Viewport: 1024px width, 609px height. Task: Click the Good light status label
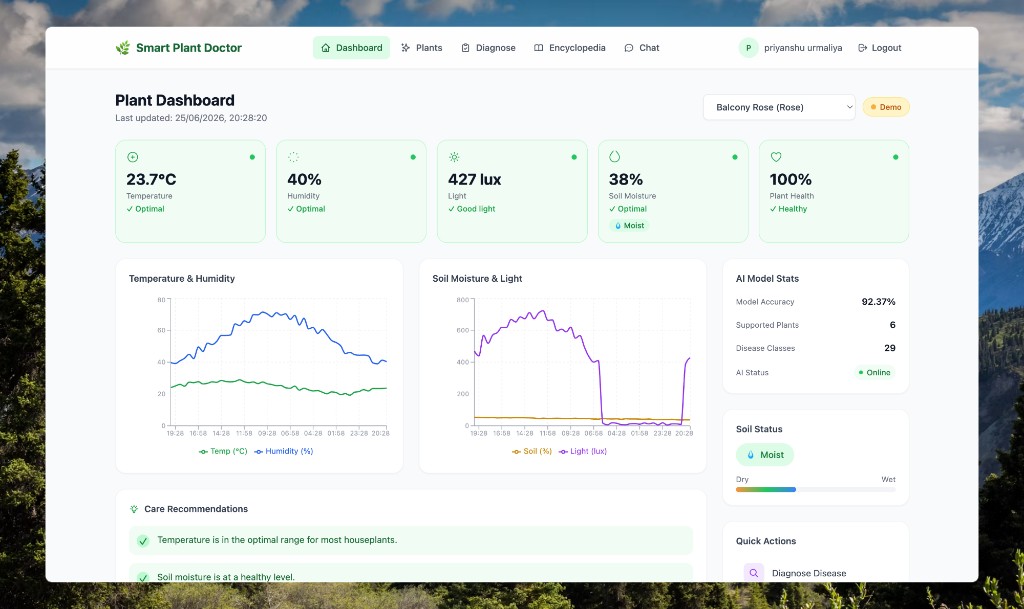pyautogui.click(x=472, y=209)
